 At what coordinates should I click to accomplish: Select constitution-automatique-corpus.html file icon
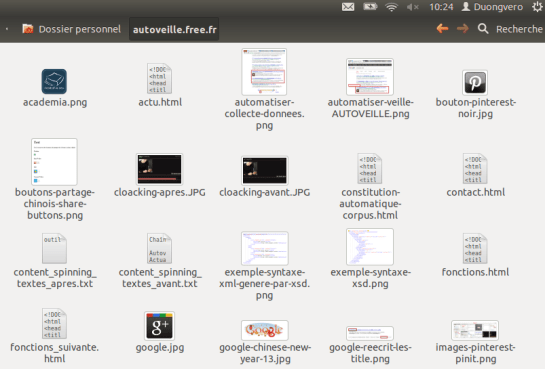coord(370,169)
